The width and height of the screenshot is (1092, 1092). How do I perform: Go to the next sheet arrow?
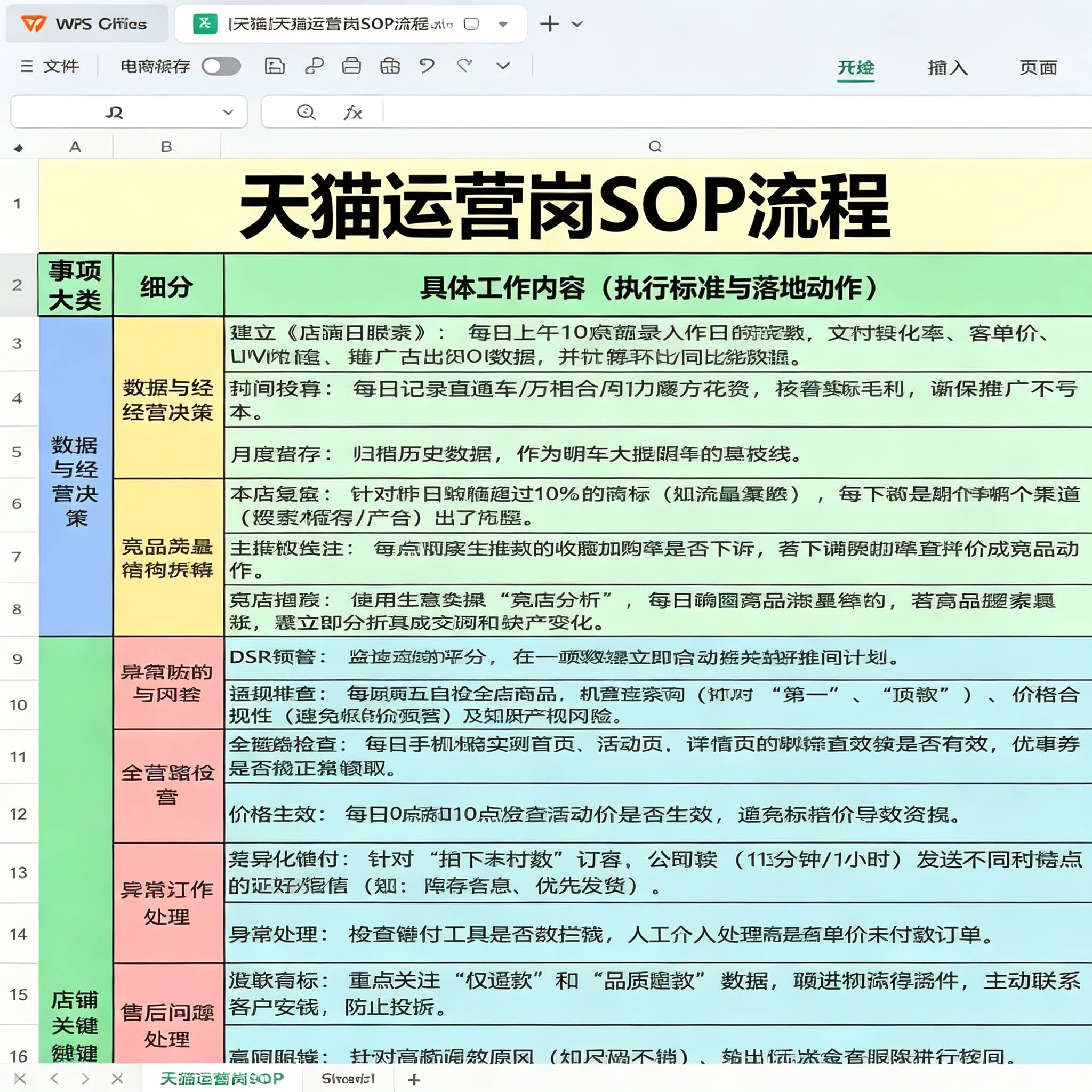pos(85,1079)
